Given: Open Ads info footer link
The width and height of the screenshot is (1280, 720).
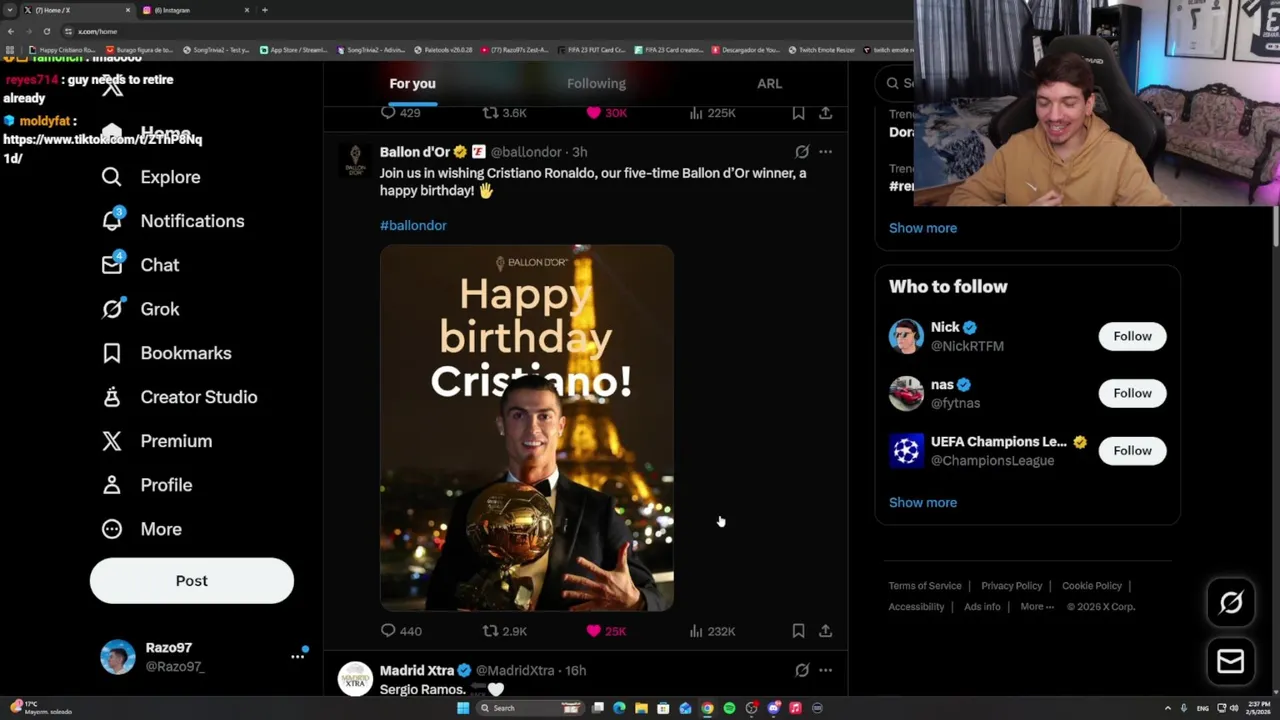Looking at the screenshot, I should pos(982,607).
